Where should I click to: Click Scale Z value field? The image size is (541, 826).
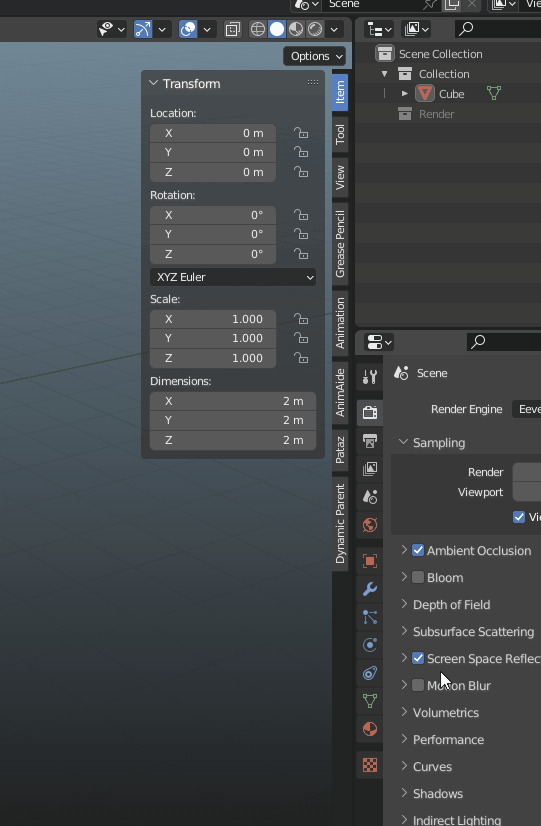pos(213,358)
